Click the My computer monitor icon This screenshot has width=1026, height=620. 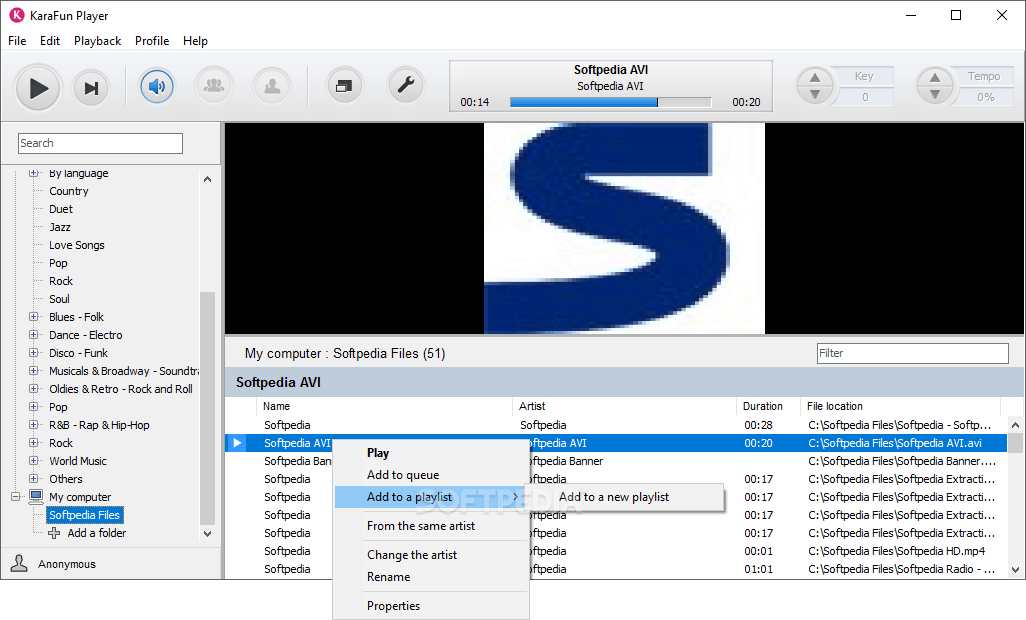tap(36, 497)
